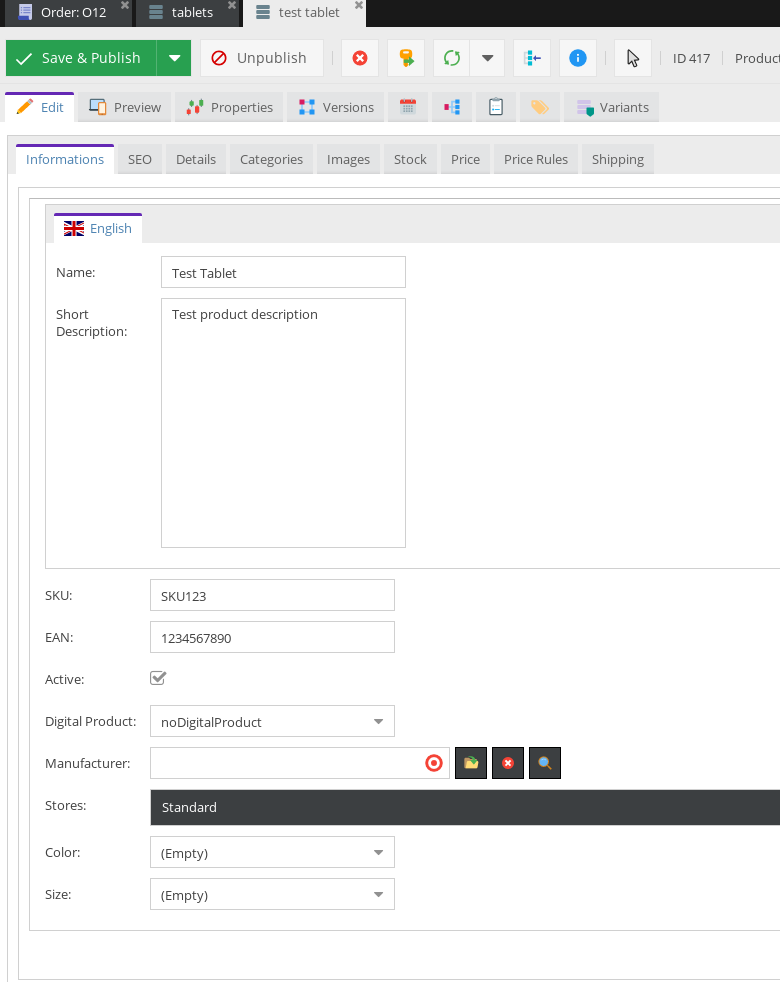Open the Save & Publish dropdown arrow

174,58
